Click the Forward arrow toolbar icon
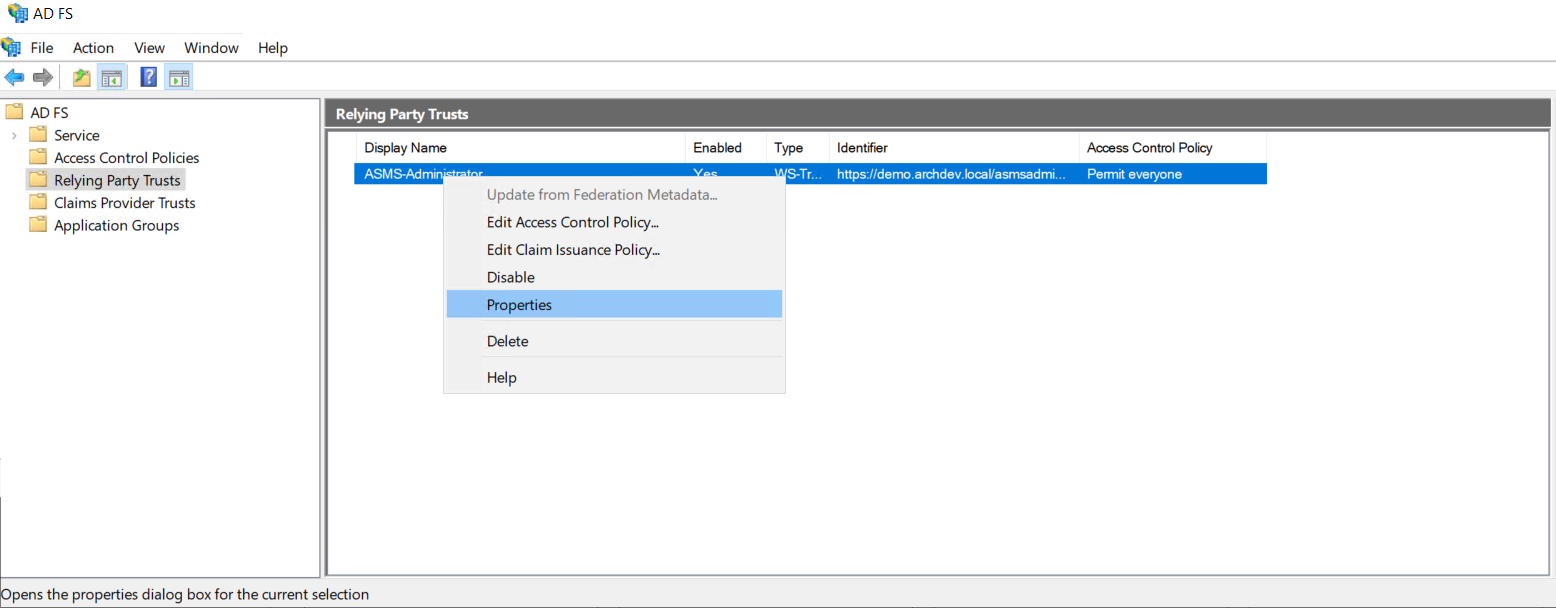This screenshot has height=608, width=1556. [43, 77]
